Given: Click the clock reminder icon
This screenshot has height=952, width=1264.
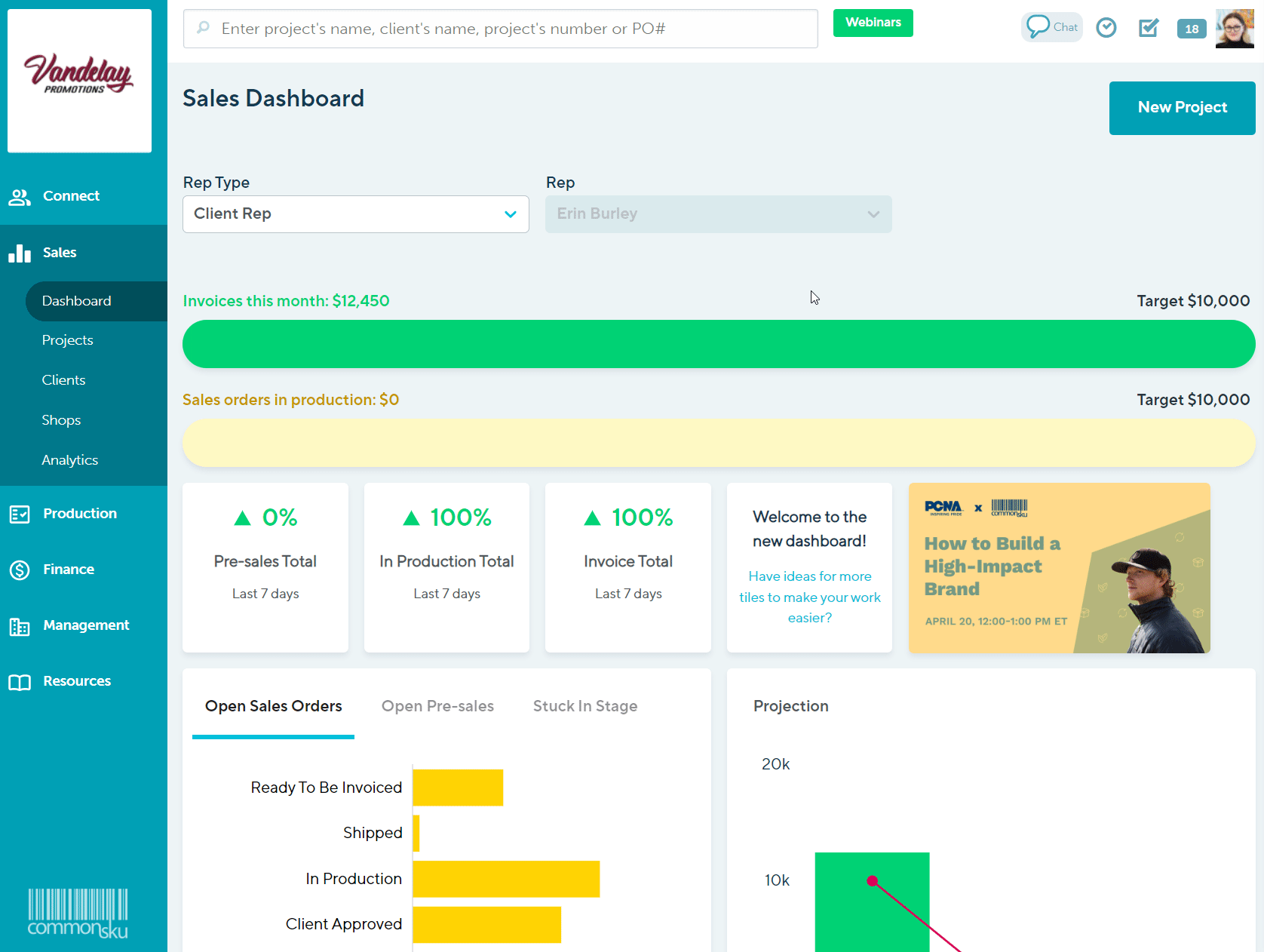Looking at the screenshot, I should [1106, 27].
